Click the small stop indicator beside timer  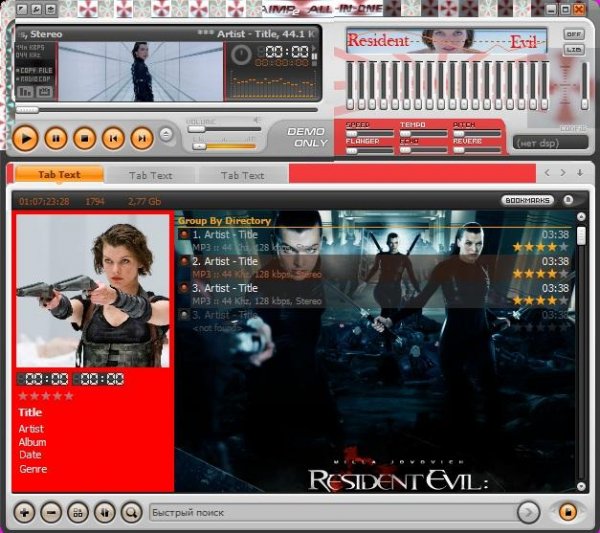point(315,64)
